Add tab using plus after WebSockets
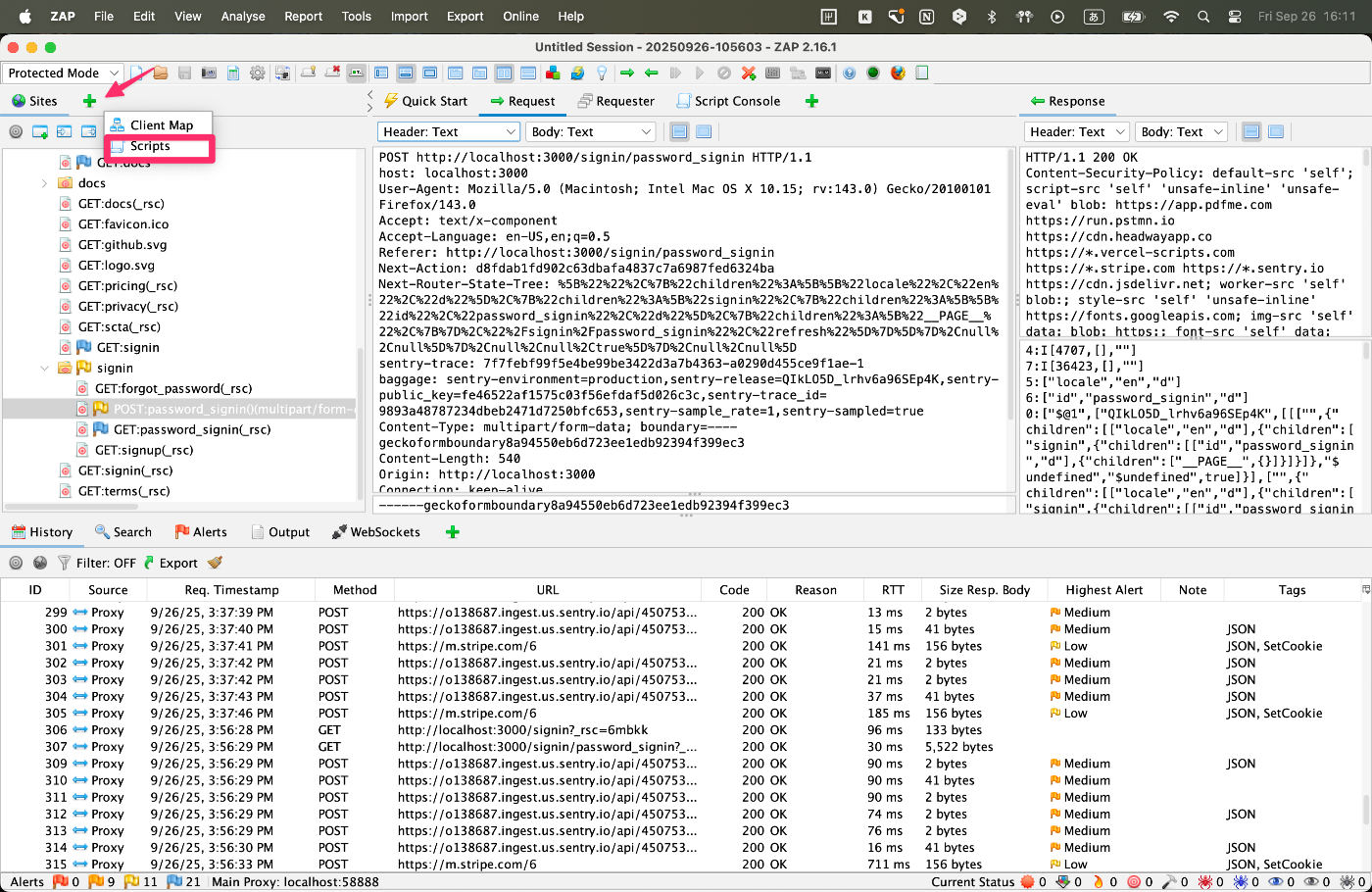This screenshot has height=892, width=1372. click(452, 532)
